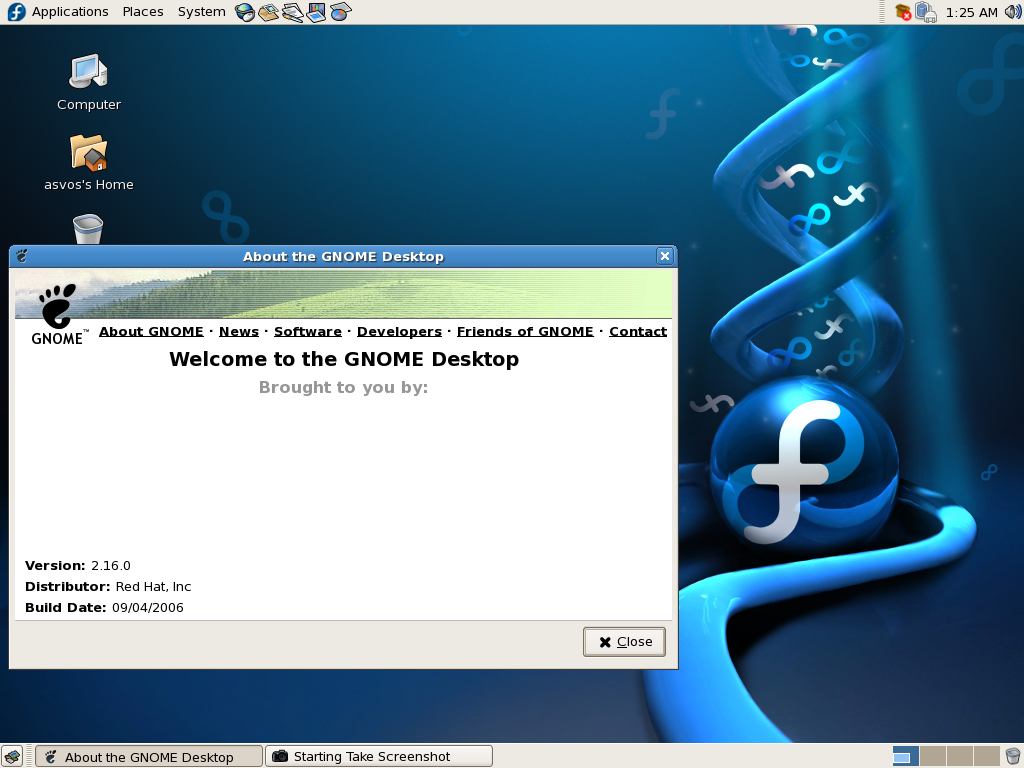Select About the GNOME Desktop taskbar entry
Viewport: 1024px width, 768px height.
coord(149,757)
